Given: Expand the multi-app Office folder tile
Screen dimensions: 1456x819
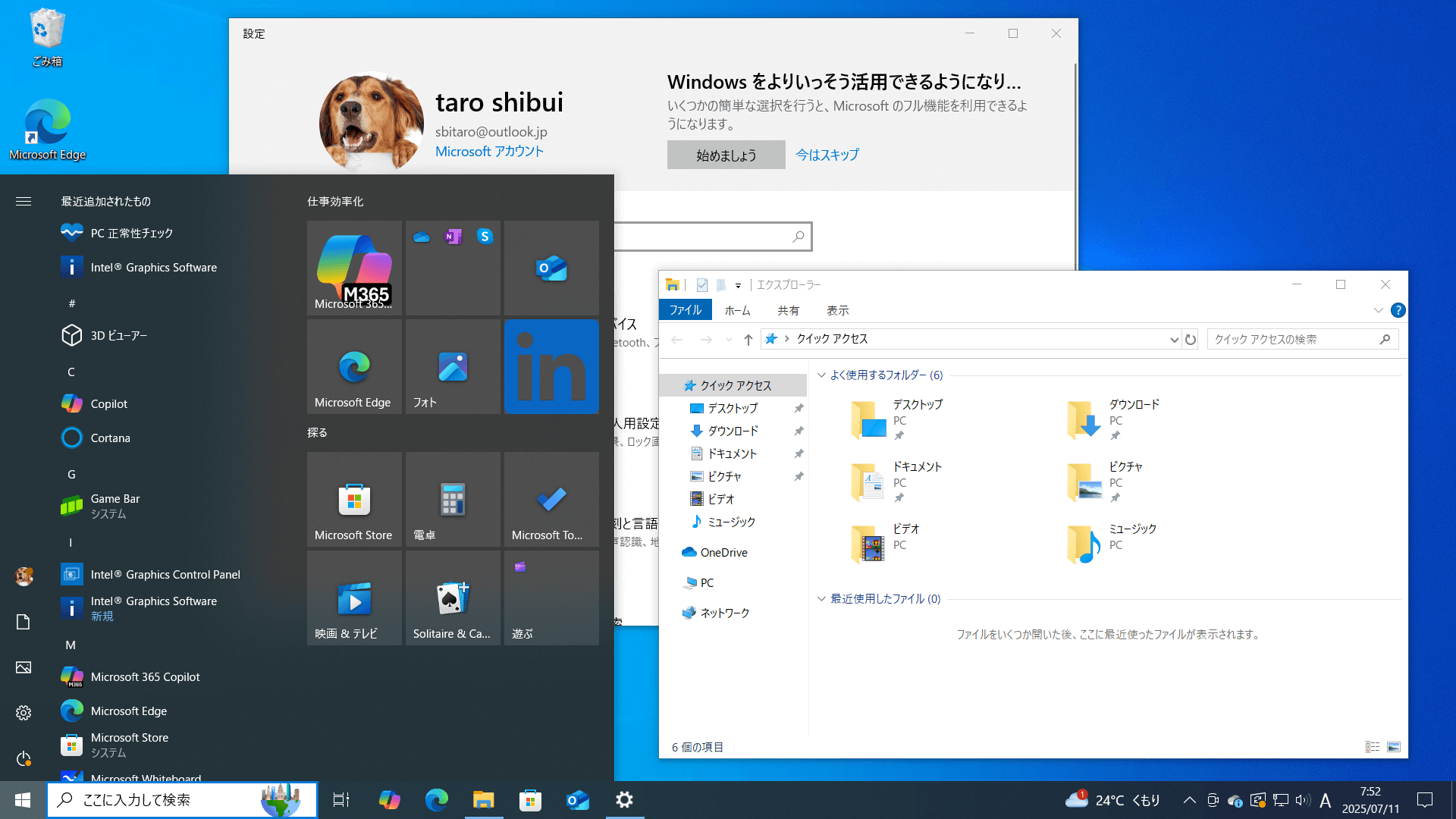Looking at the screenshot, I should click(453, 268).
